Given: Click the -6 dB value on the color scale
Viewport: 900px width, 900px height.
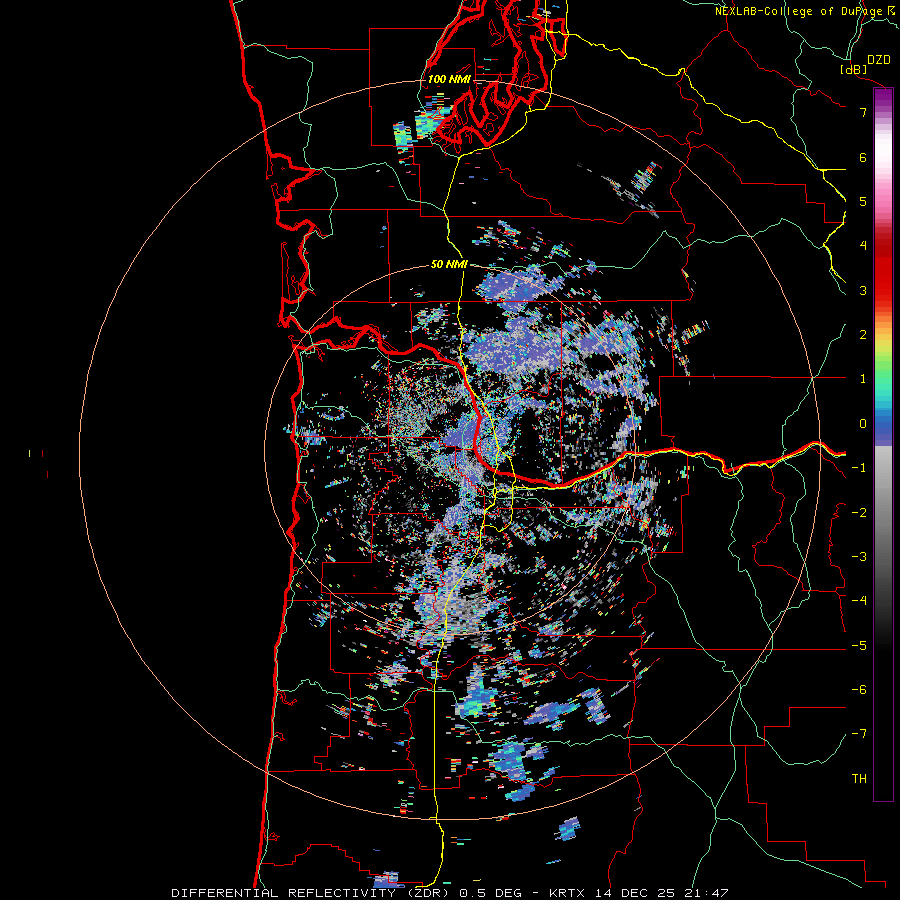Looking at the screenshot, I should click(859, 690).
